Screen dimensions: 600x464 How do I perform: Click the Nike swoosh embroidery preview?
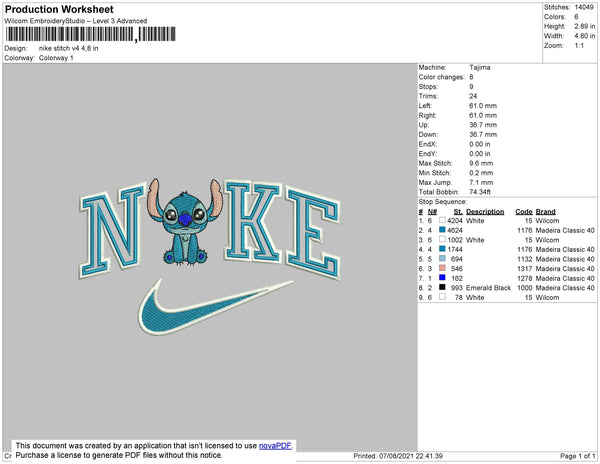point(214,307)
